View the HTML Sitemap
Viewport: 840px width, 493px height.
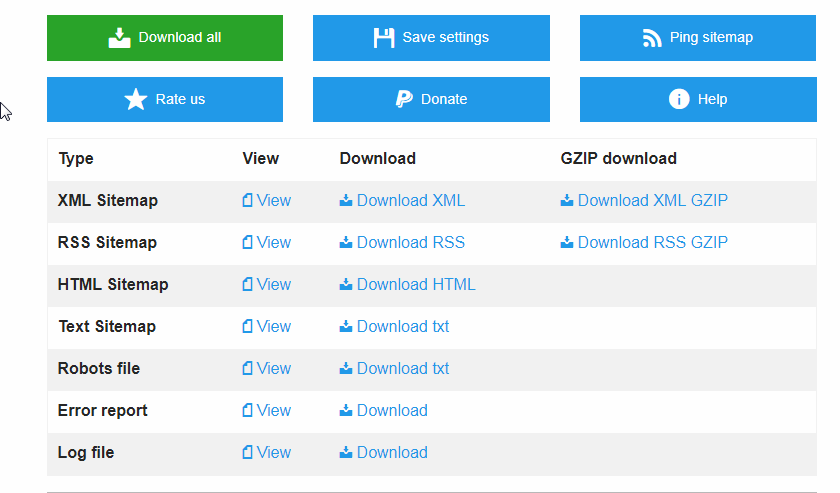point(267,285)
